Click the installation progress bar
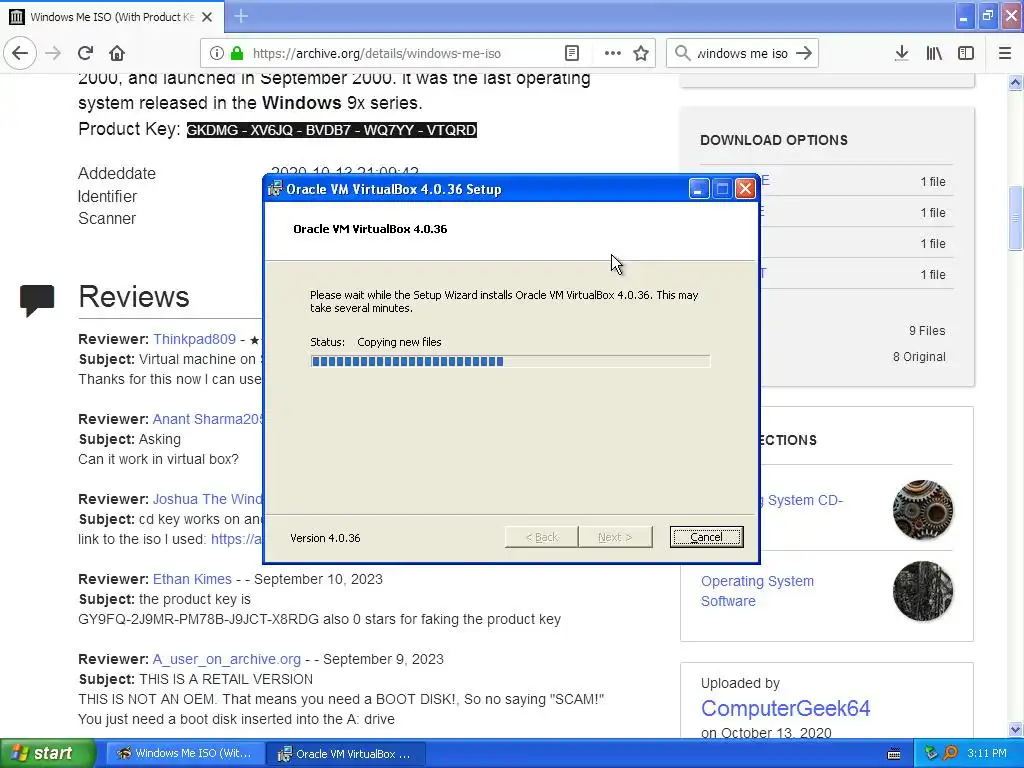This screenshot has height=768, width=1024. click(510, 361)
